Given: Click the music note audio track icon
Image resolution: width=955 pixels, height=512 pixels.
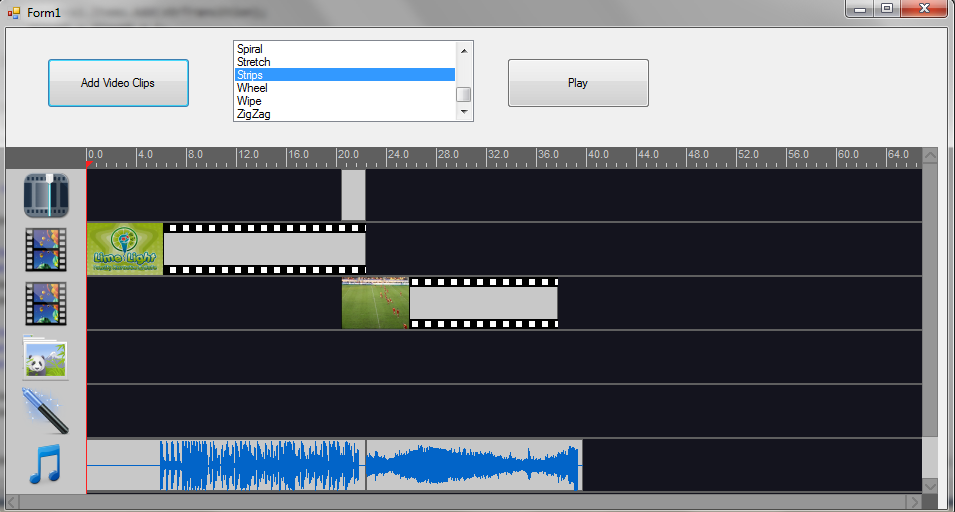Looking at the screenshot, I should point(46,464).
